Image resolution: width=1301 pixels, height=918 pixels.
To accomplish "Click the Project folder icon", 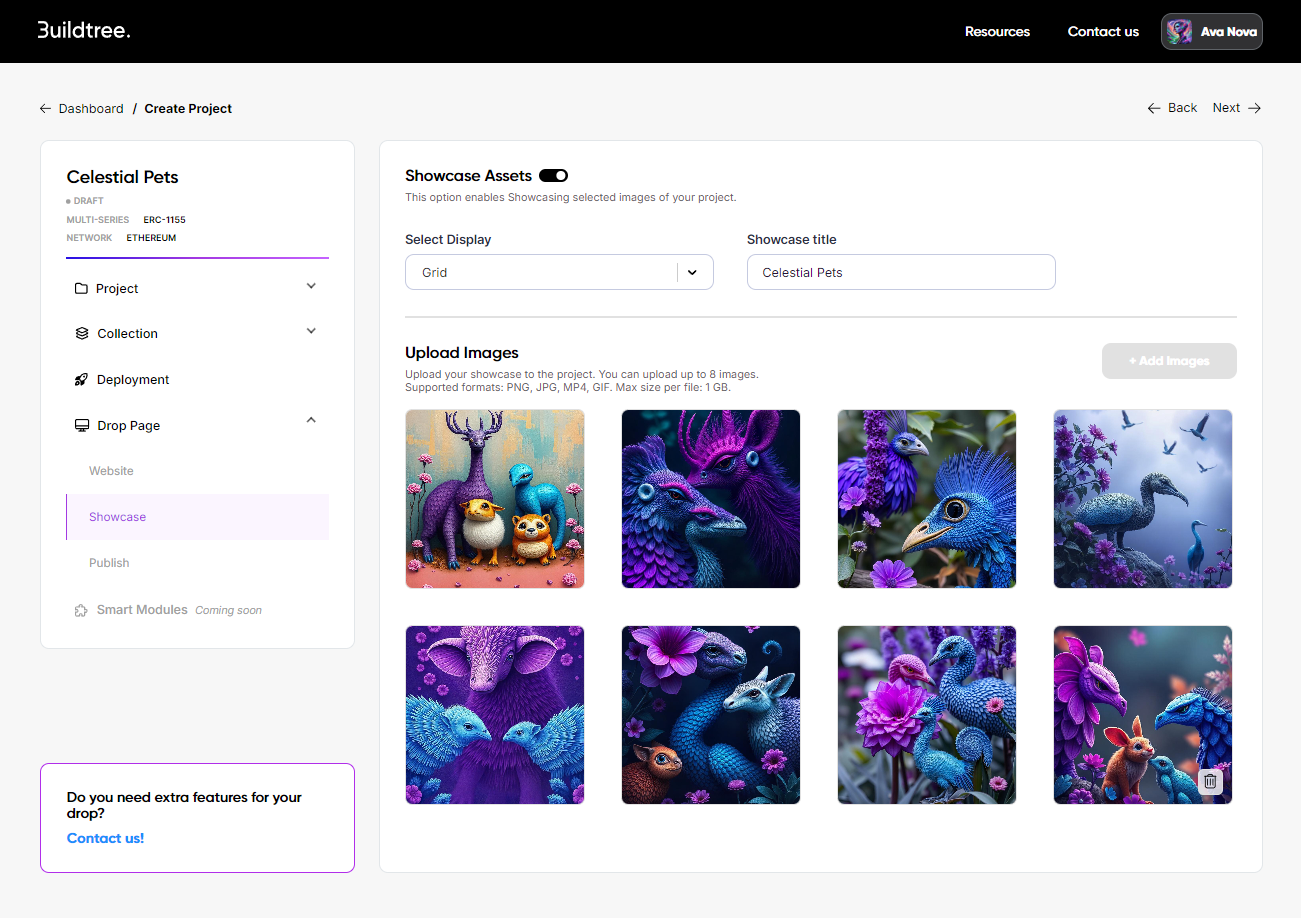I will 81,289.
